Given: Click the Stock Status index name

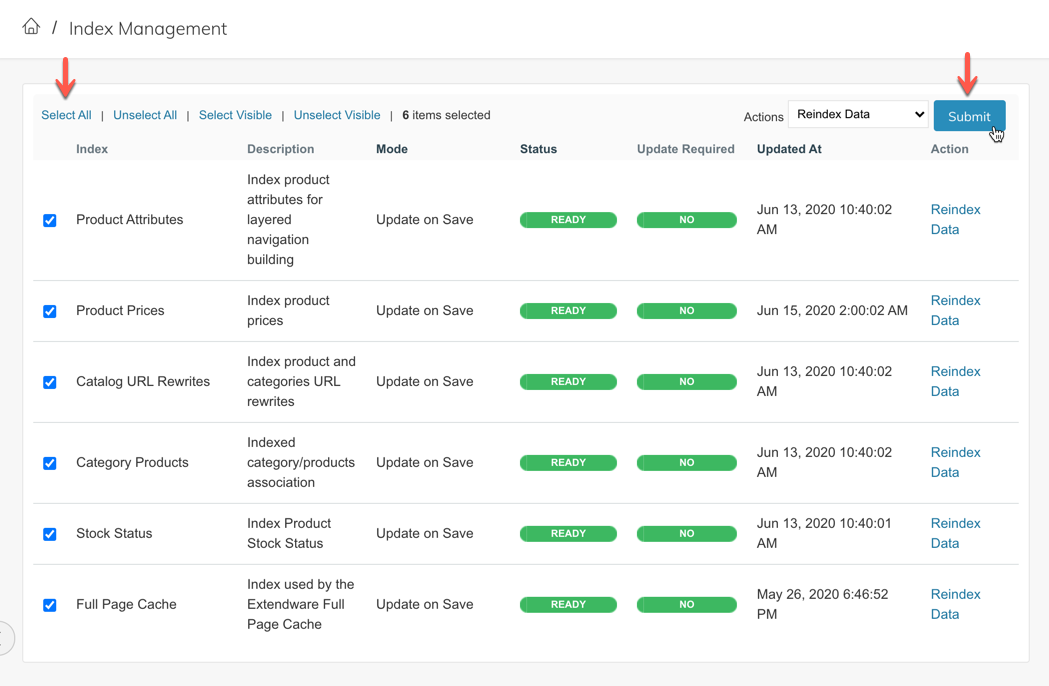Looking at the screenshot, I should tap(114, 533).
